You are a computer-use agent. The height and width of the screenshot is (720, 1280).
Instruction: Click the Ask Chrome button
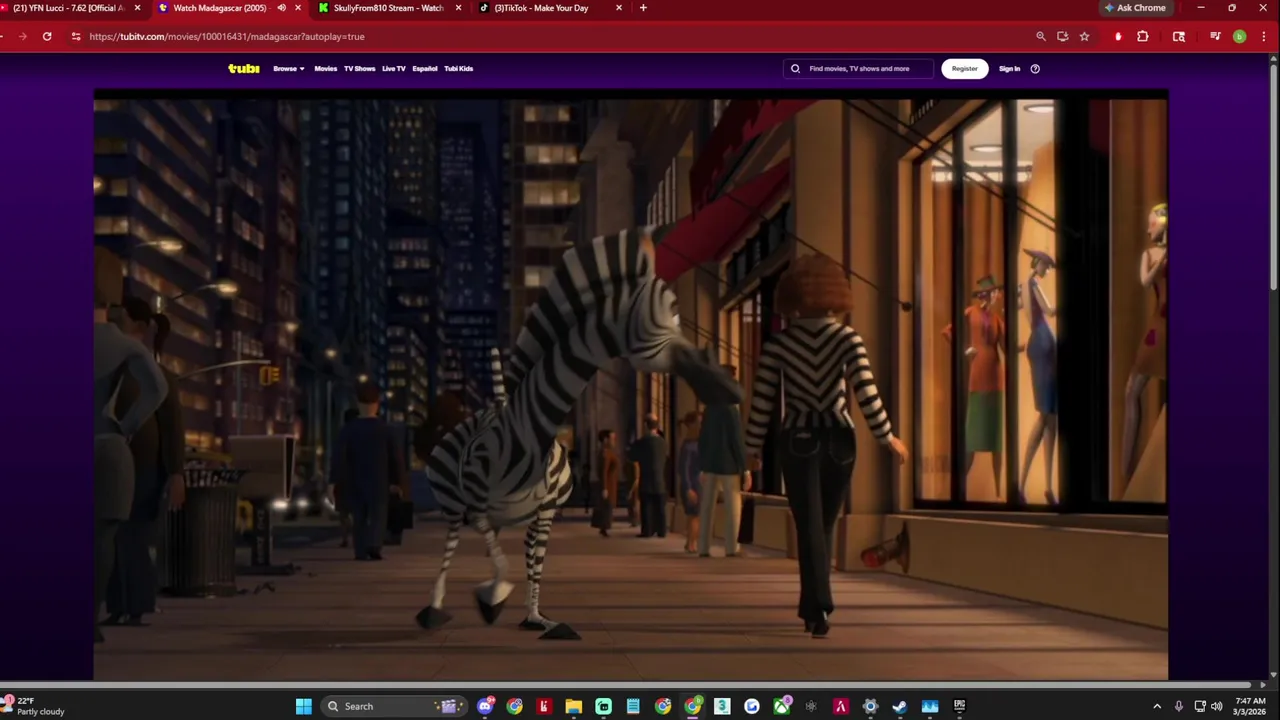point(1135,8)
